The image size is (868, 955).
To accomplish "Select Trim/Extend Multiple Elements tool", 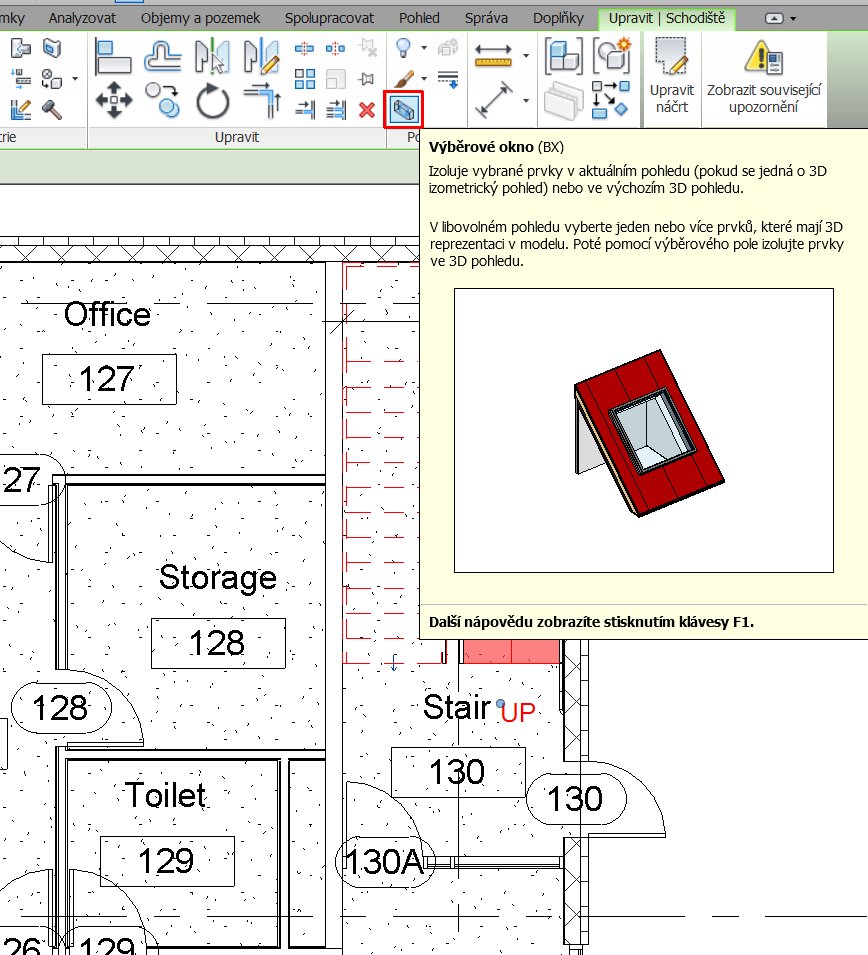I will tap(335, 110).
